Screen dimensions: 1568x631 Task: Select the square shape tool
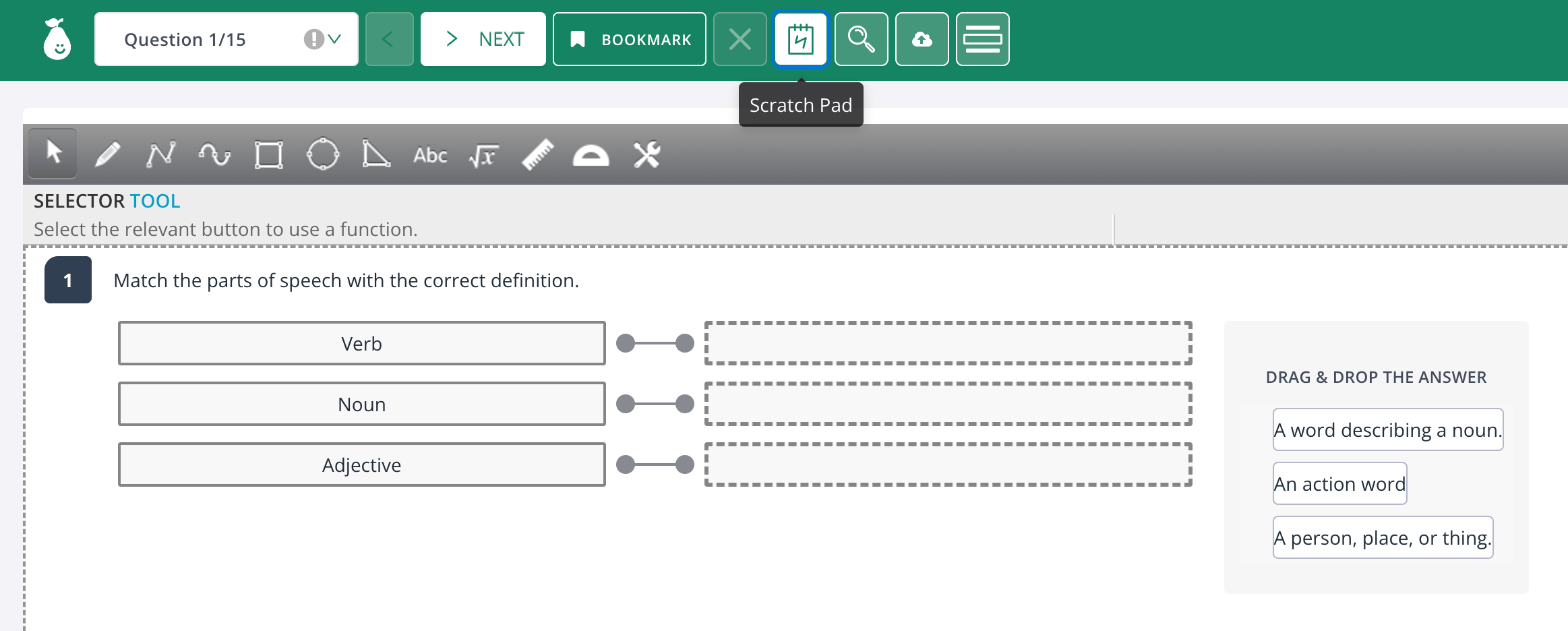pyautogui.click(x=269, y=154)
